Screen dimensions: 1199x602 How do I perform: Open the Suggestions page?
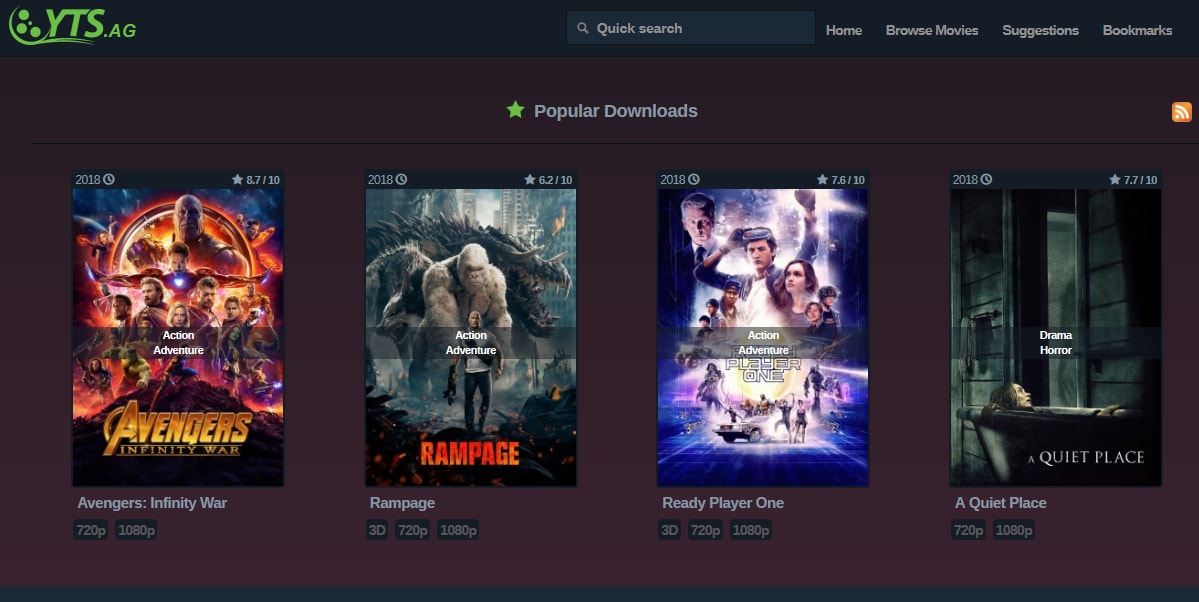pyautogui.click(x=1040, y=30)
